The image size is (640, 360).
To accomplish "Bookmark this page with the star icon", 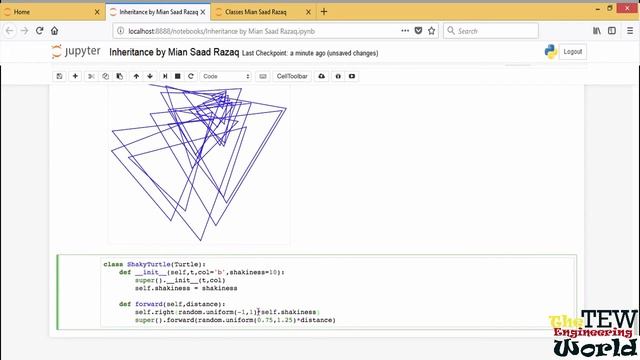I will click(x=431, y=31).
